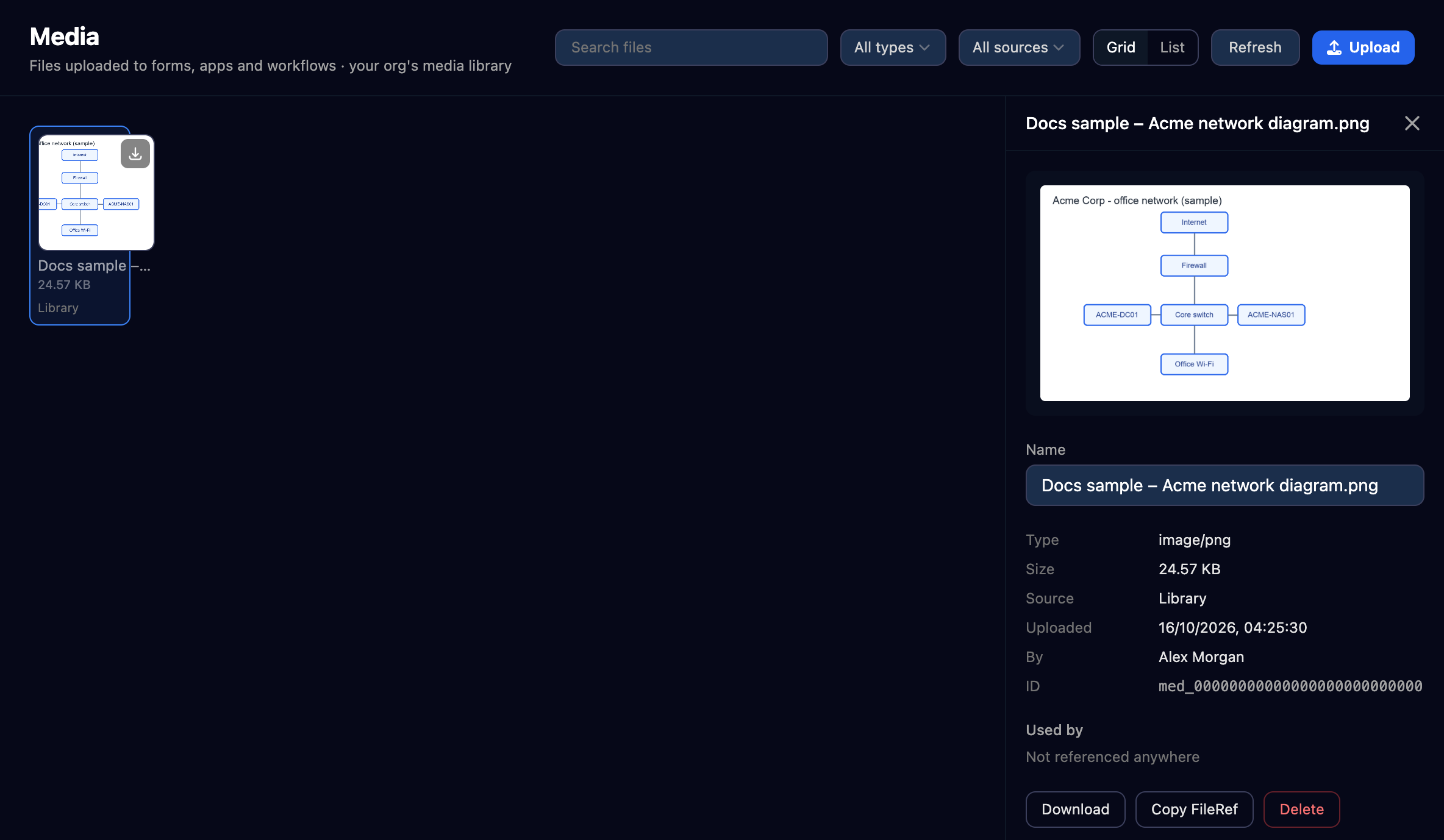Click the Name field in the details panel
Viewport: 1444px width, 840px height.
tap(1224, 485)
